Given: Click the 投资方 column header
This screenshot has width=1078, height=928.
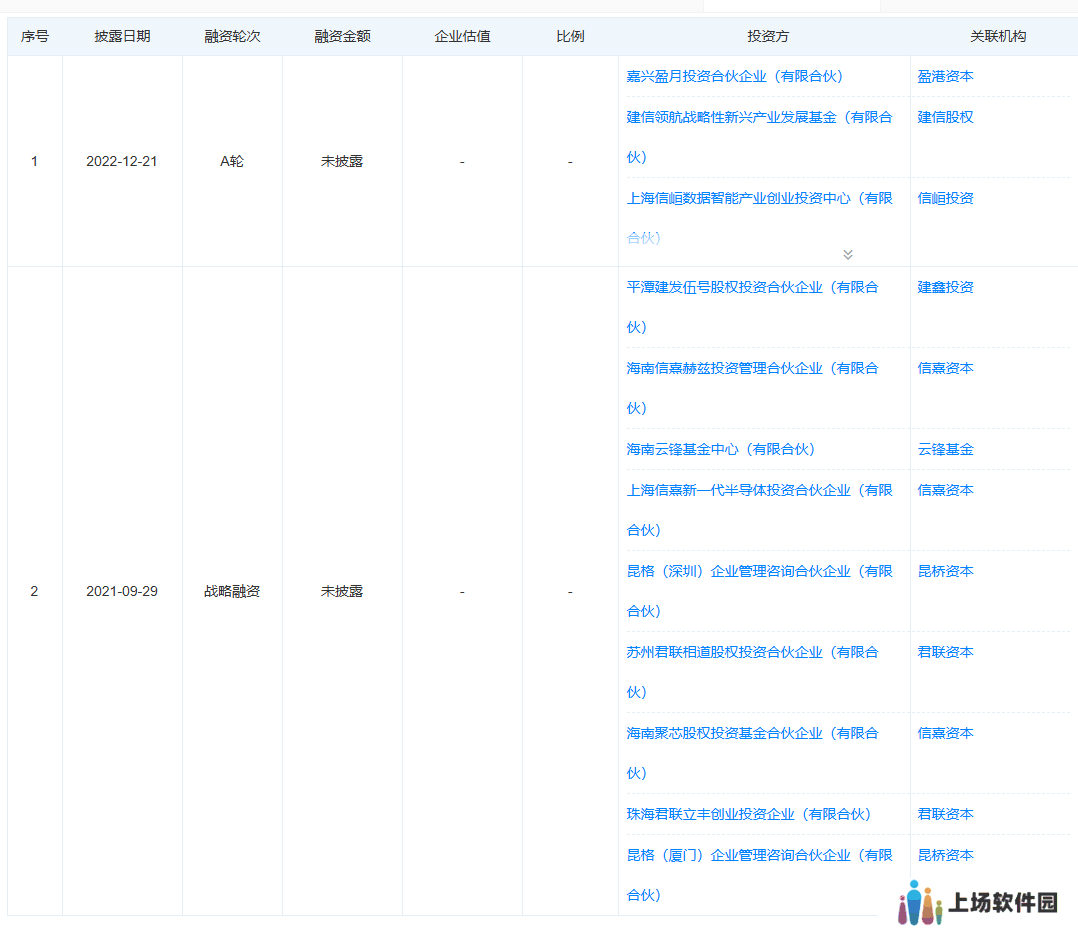Looking at the screenshot, I should pyautogui.click(x=768, y=36).
